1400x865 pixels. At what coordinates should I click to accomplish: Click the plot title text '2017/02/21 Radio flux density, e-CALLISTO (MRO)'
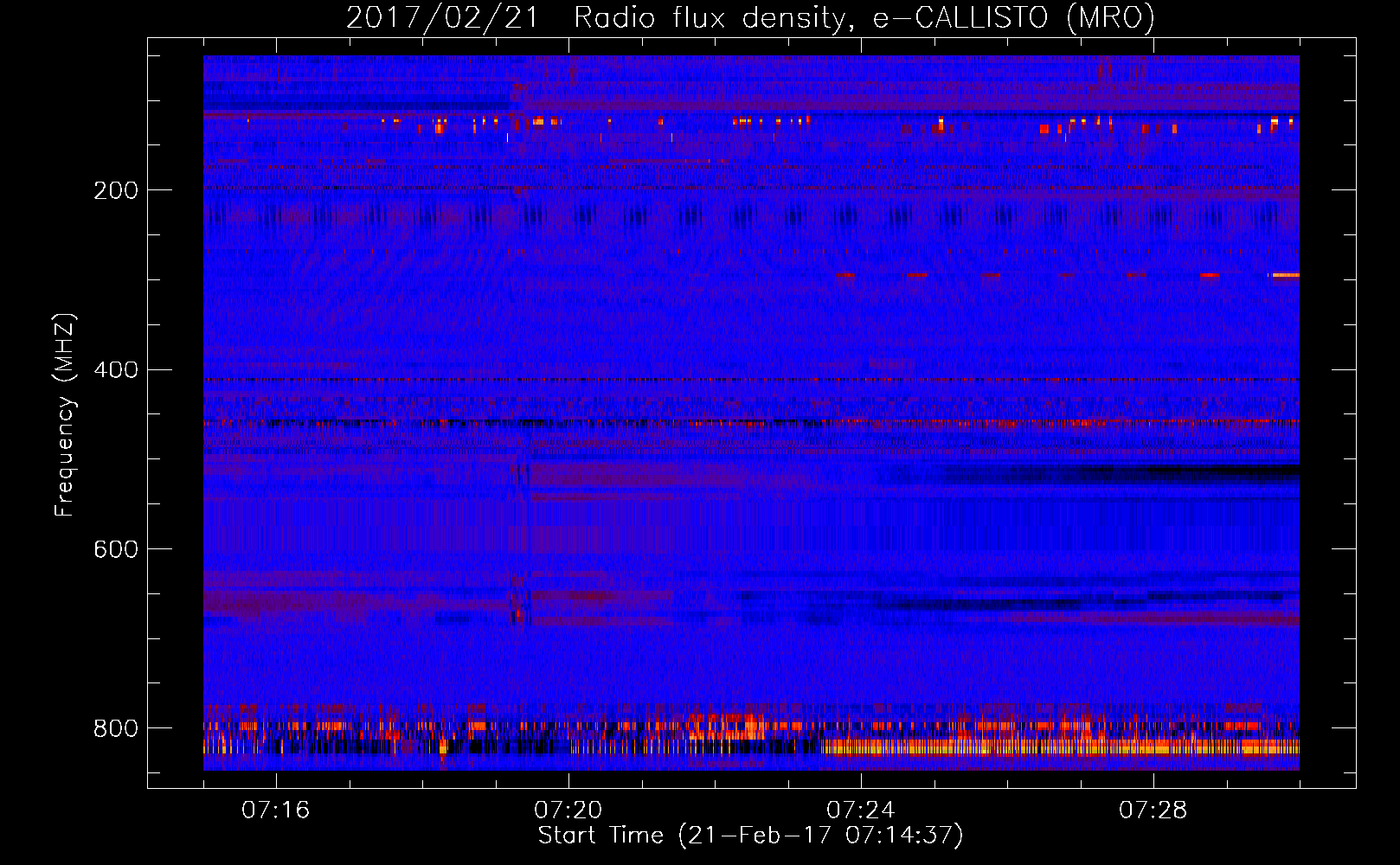point(750,17)
